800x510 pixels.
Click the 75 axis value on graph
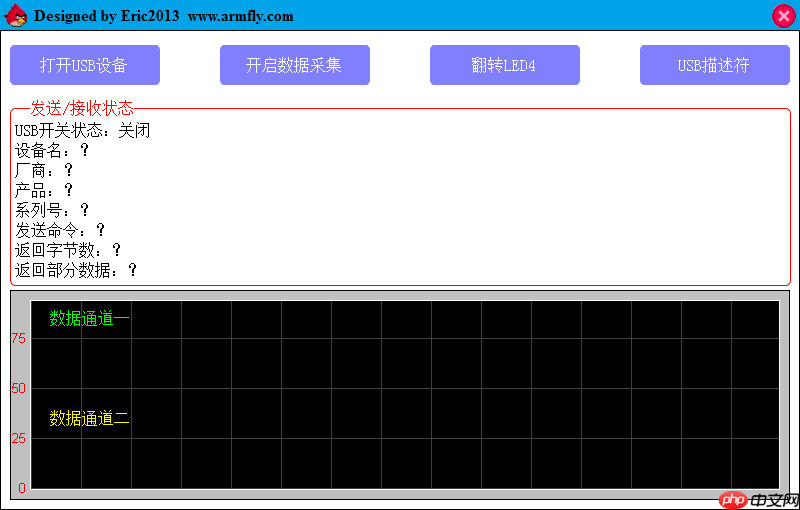(x=19, y=338)
